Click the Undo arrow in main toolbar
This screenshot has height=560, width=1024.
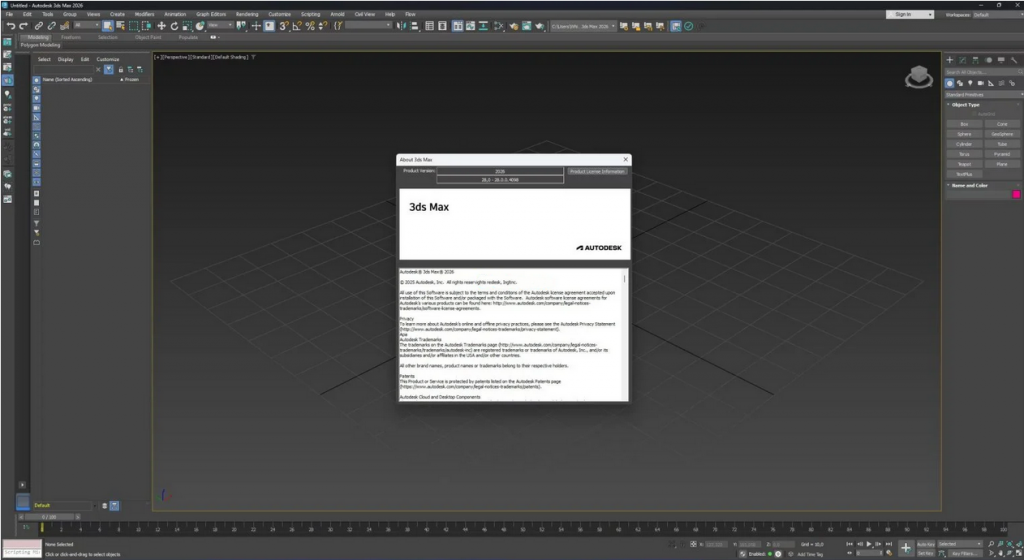click(x=10, y=26)
